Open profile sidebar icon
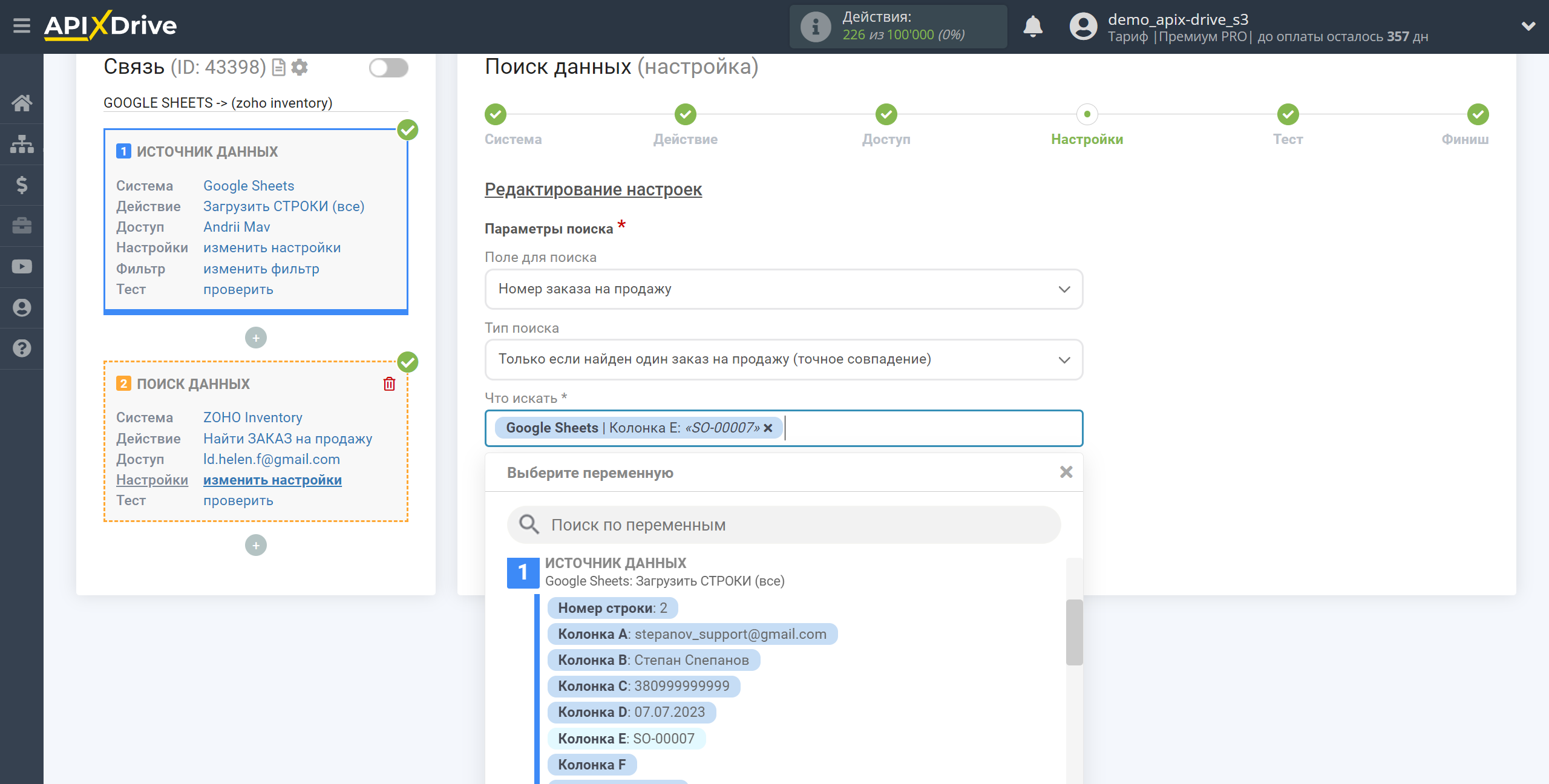This screenshot has height=784, width=1549. [22, 308]
